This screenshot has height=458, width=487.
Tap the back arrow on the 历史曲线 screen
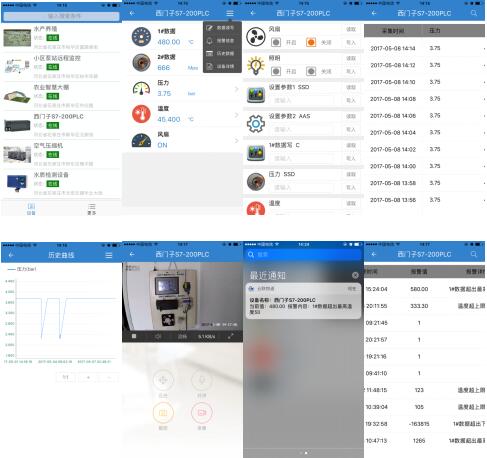pyautogui.click(x=11, y=255)
